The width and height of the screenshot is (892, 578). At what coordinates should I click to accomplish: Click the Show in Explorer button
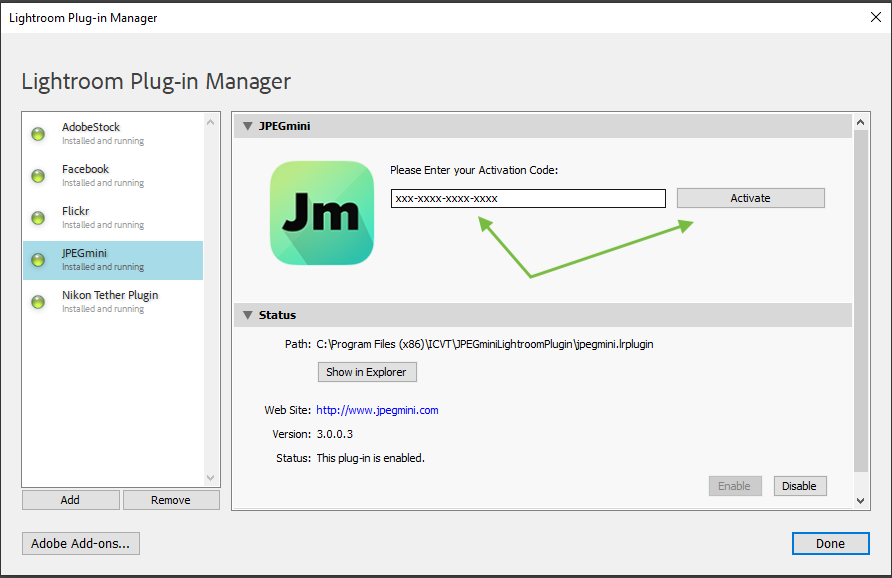click(x=367, y=372)
